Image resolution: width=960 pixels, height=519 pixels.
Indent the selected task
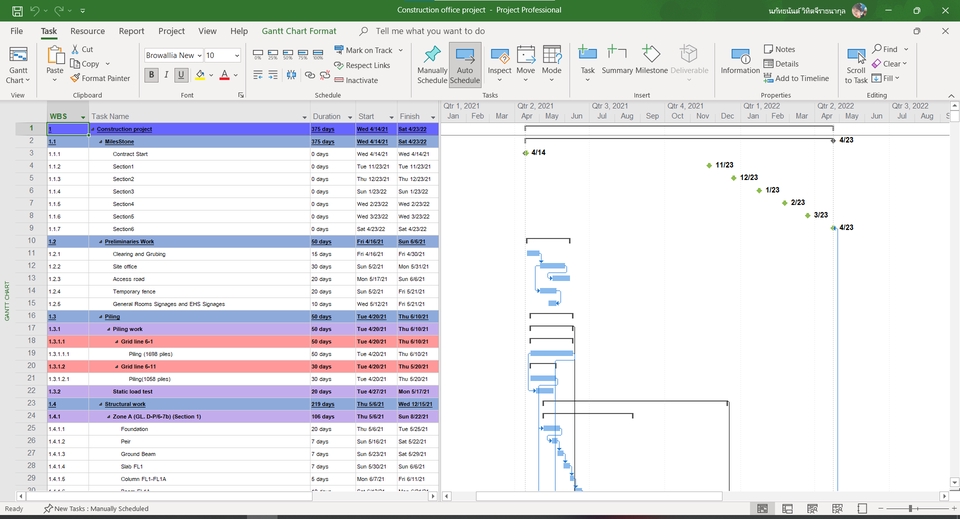point(273,75)
